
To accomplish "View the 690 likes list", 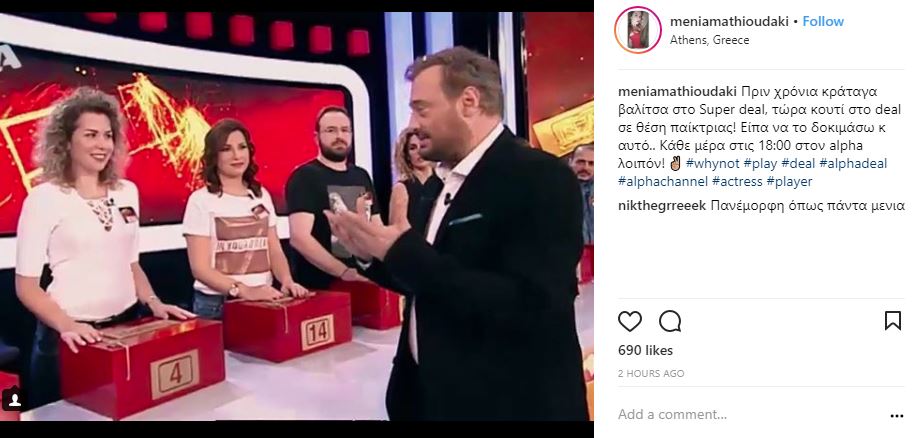I will [x=645, y=351].
